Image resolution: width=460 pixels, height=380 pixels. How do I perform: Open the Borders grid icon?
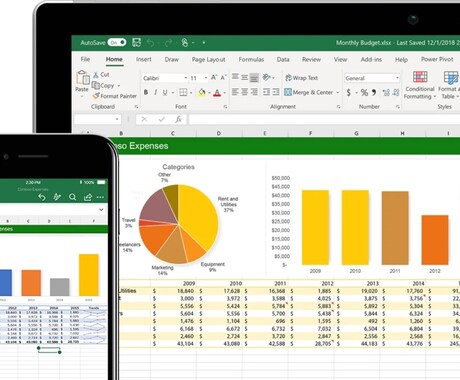[x=183, y=92]
